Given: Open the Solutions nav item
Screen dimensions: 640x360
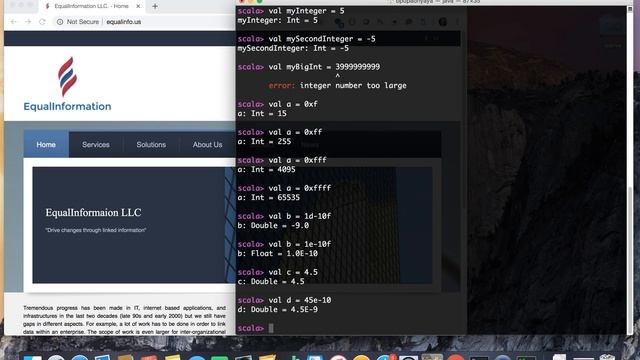Looking at the screenshot, I should pos(151,144).
